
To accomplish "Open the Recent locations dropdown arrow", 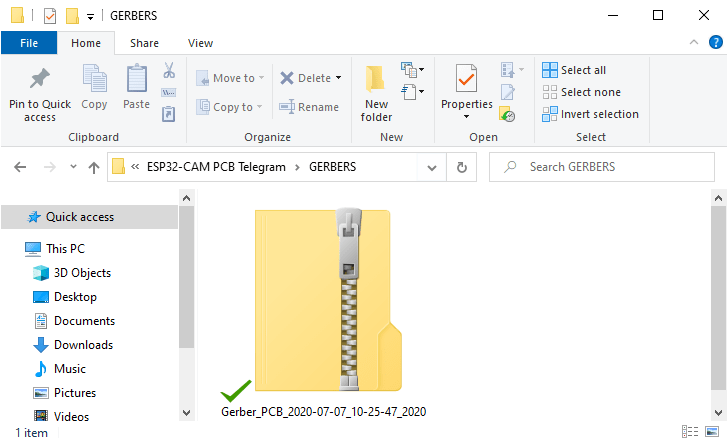I will [x=73, y=166].
